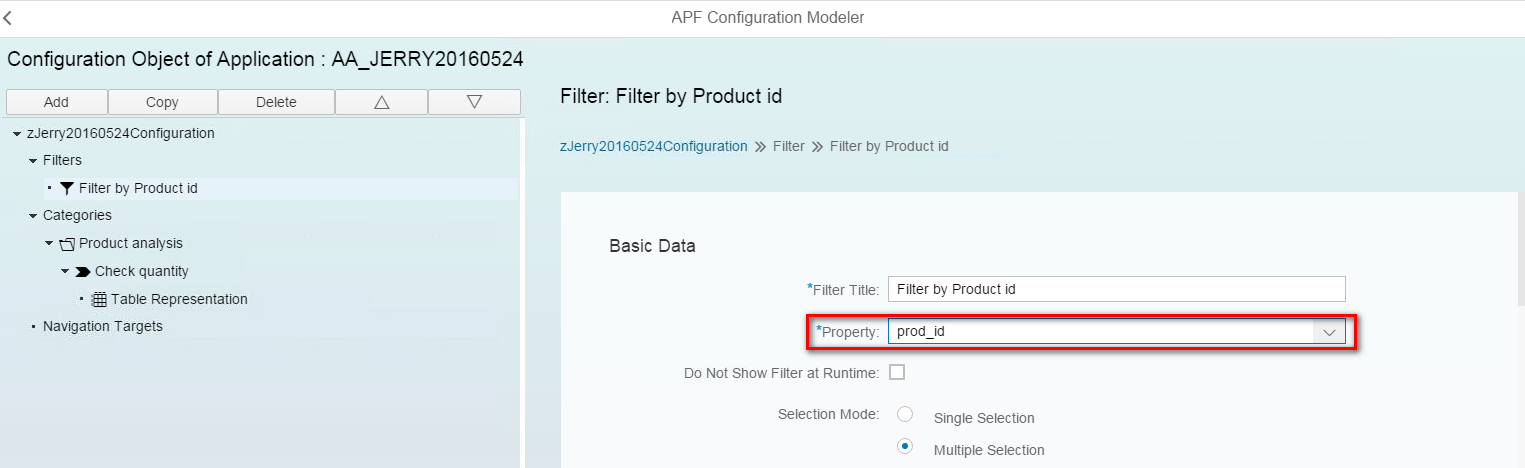This screenshot has width=1525, height=468.
Task: Select Navigation Targets in the tree
Action: [103, 326]
